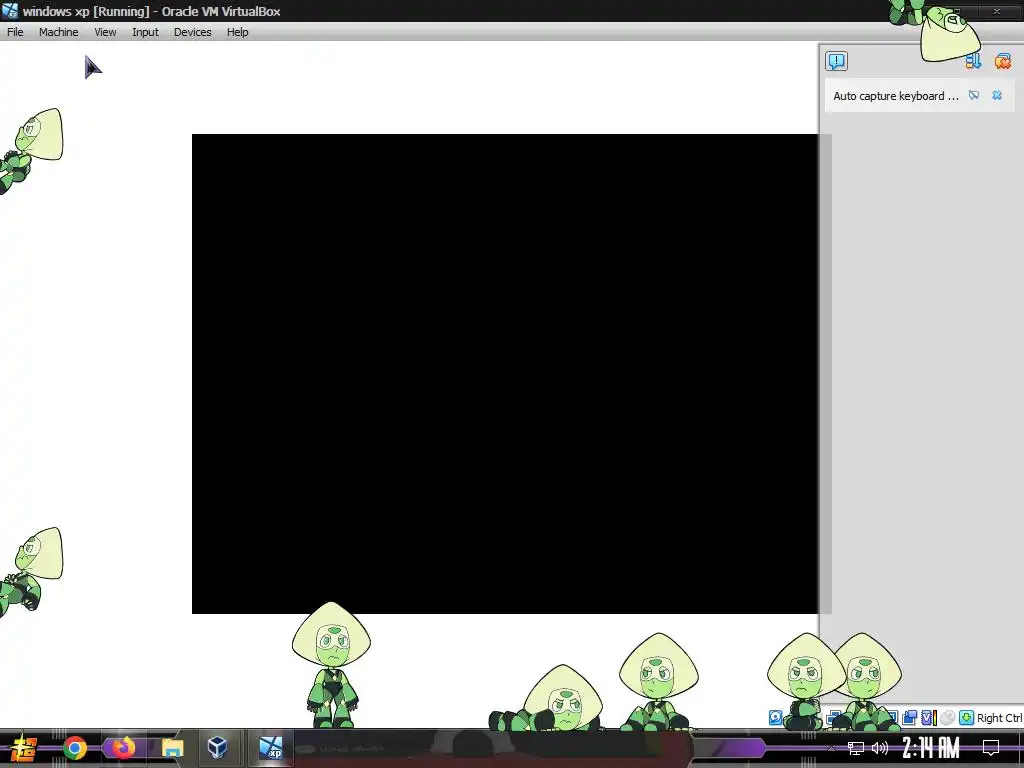
Task: Open the View menu
Action: coord(105,32)
